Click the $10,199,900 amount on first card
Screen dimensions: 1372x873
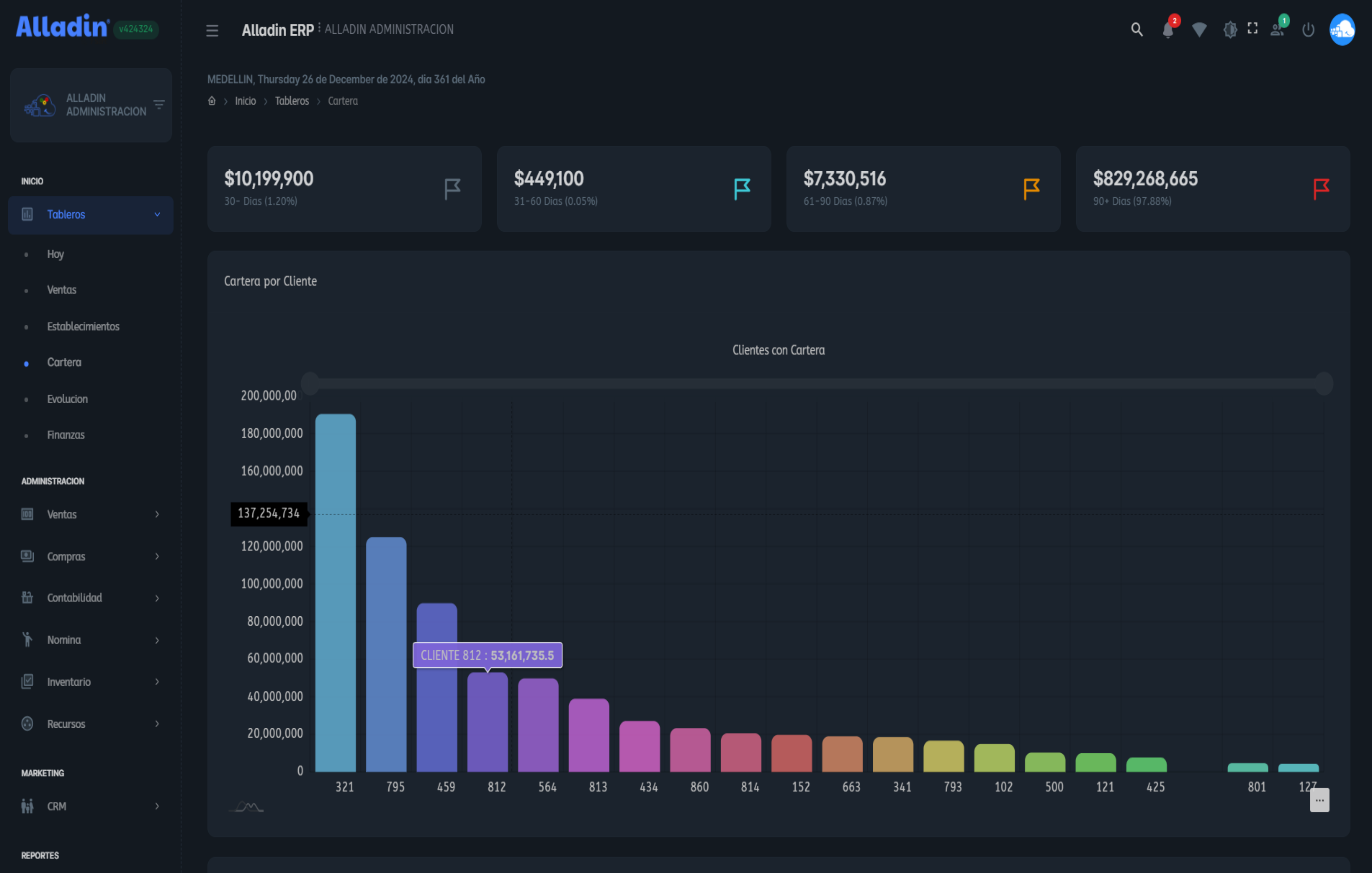(x=269, y=179)
